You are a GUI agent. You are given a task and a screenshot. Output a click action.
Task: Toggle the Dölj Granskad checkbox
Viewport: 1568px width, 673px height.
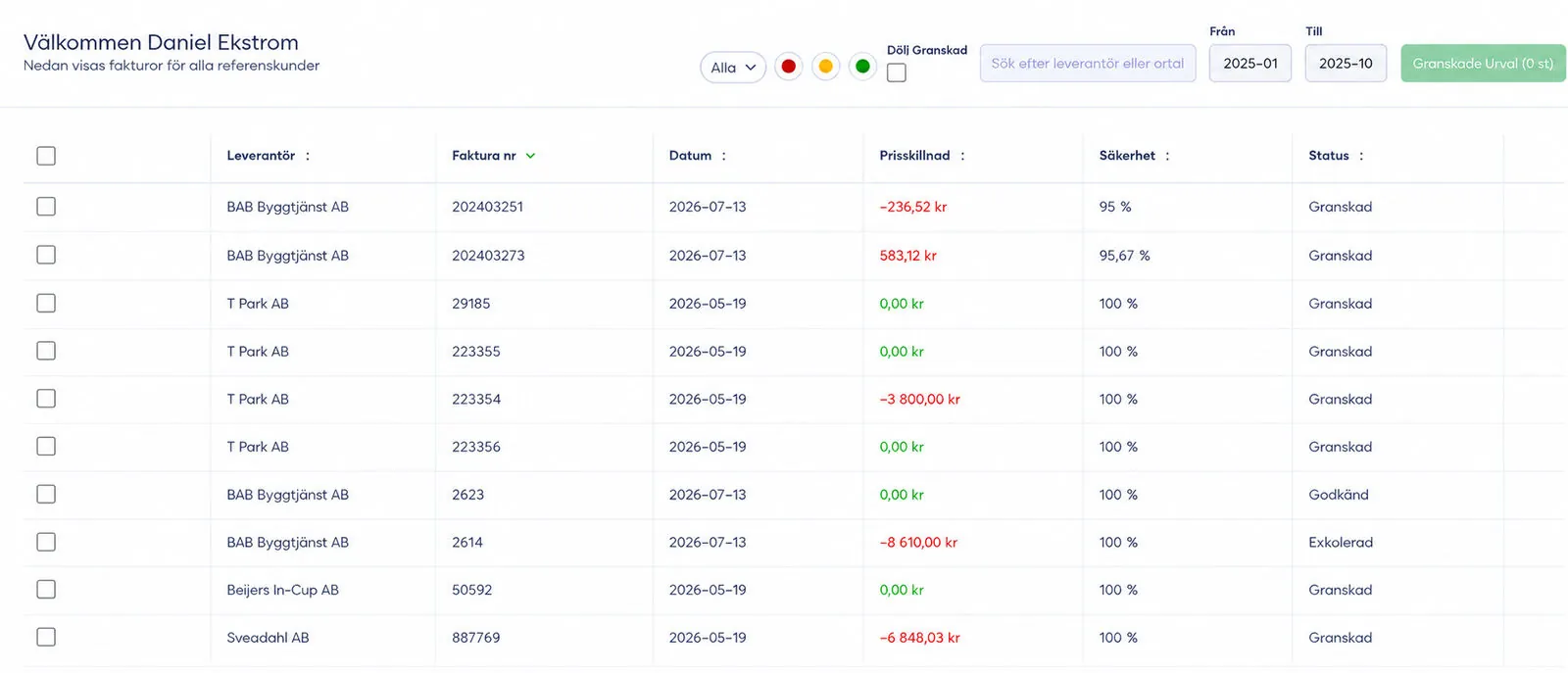(897, 72)
